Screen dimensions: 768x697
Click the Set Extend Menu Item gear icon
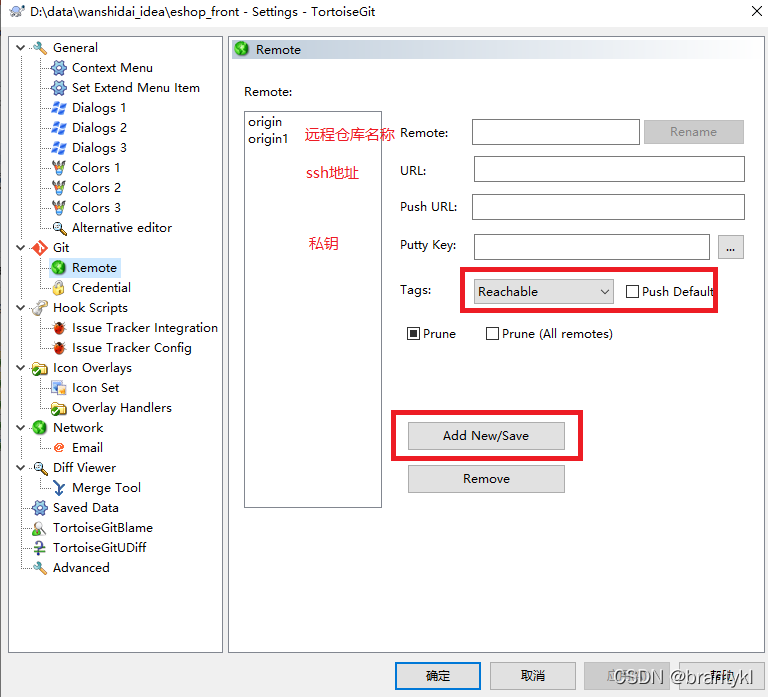[x=59, y=88]
